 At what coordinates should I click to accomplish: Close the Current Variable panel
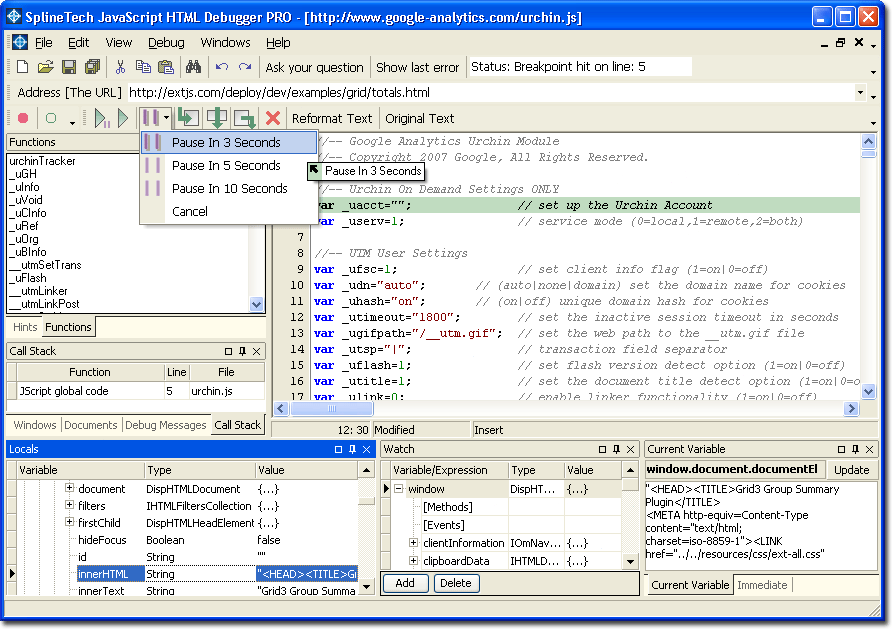869,450
